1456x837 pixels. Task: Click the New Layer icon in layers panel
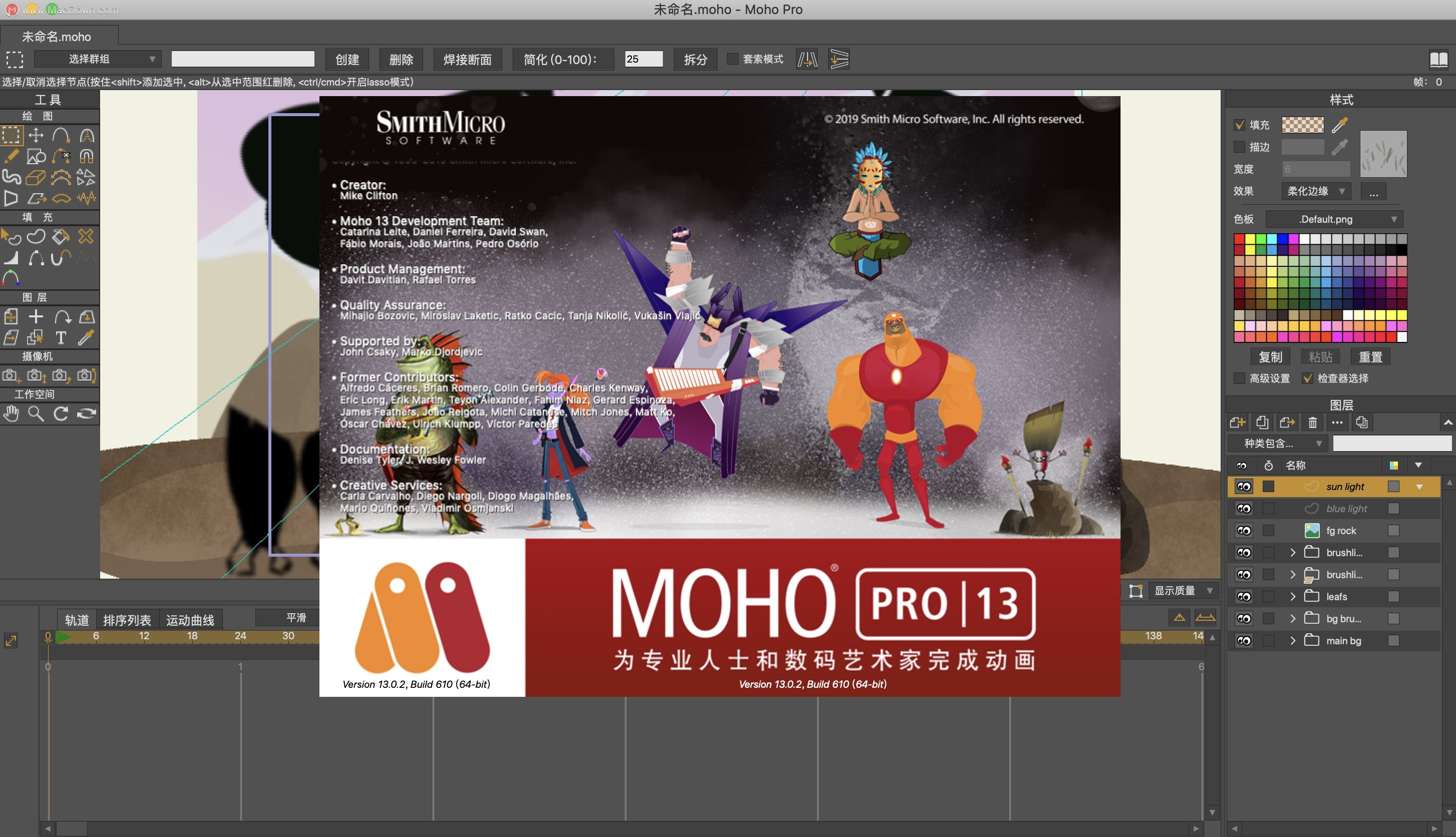tap(1238, 423)
